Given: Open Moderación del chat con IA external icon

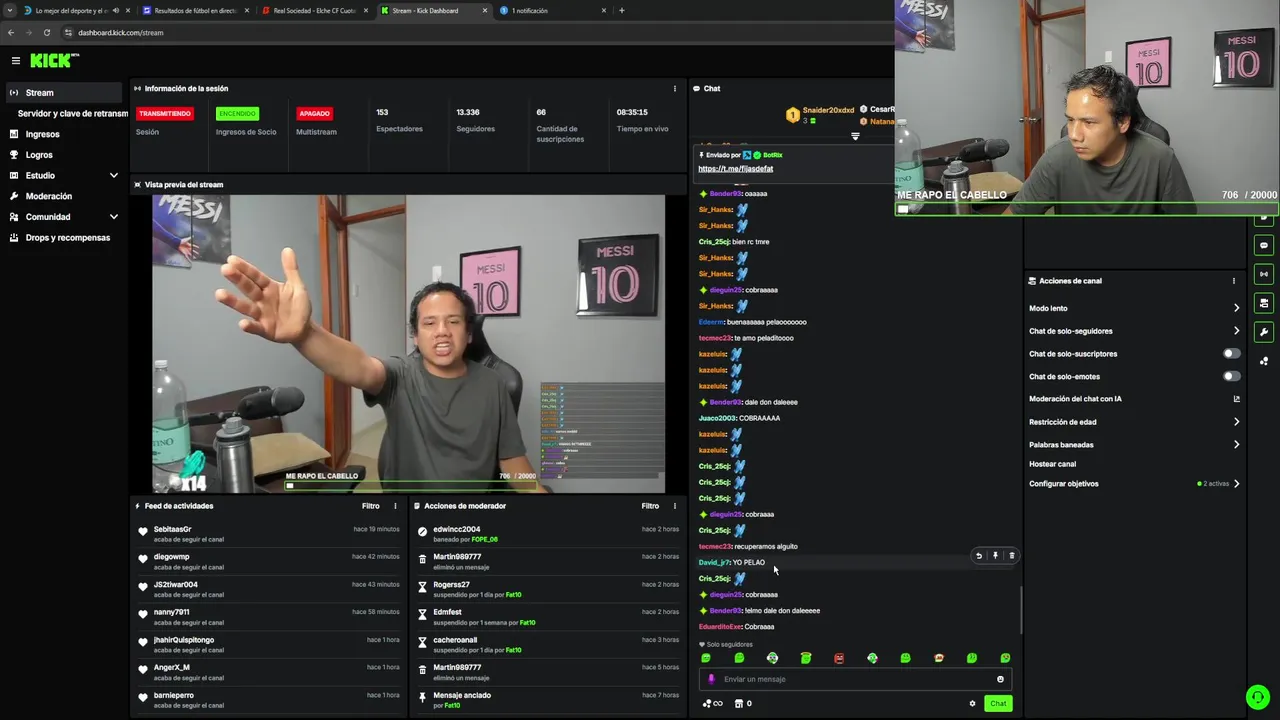Looking at the screenshot, I should point(1236,399).
